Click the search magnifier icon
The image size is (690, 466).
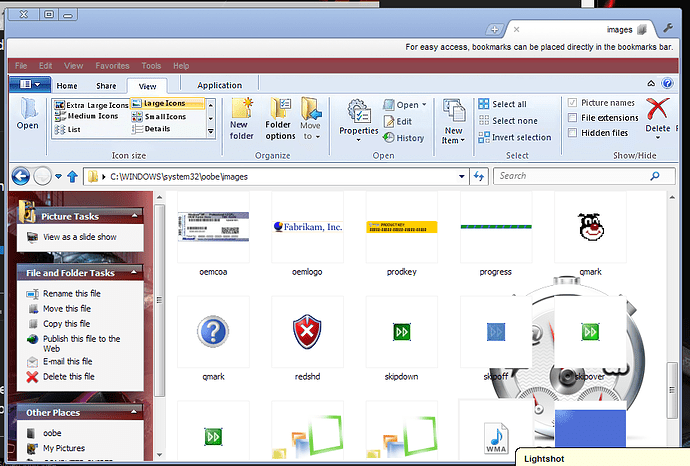point(655,176)
